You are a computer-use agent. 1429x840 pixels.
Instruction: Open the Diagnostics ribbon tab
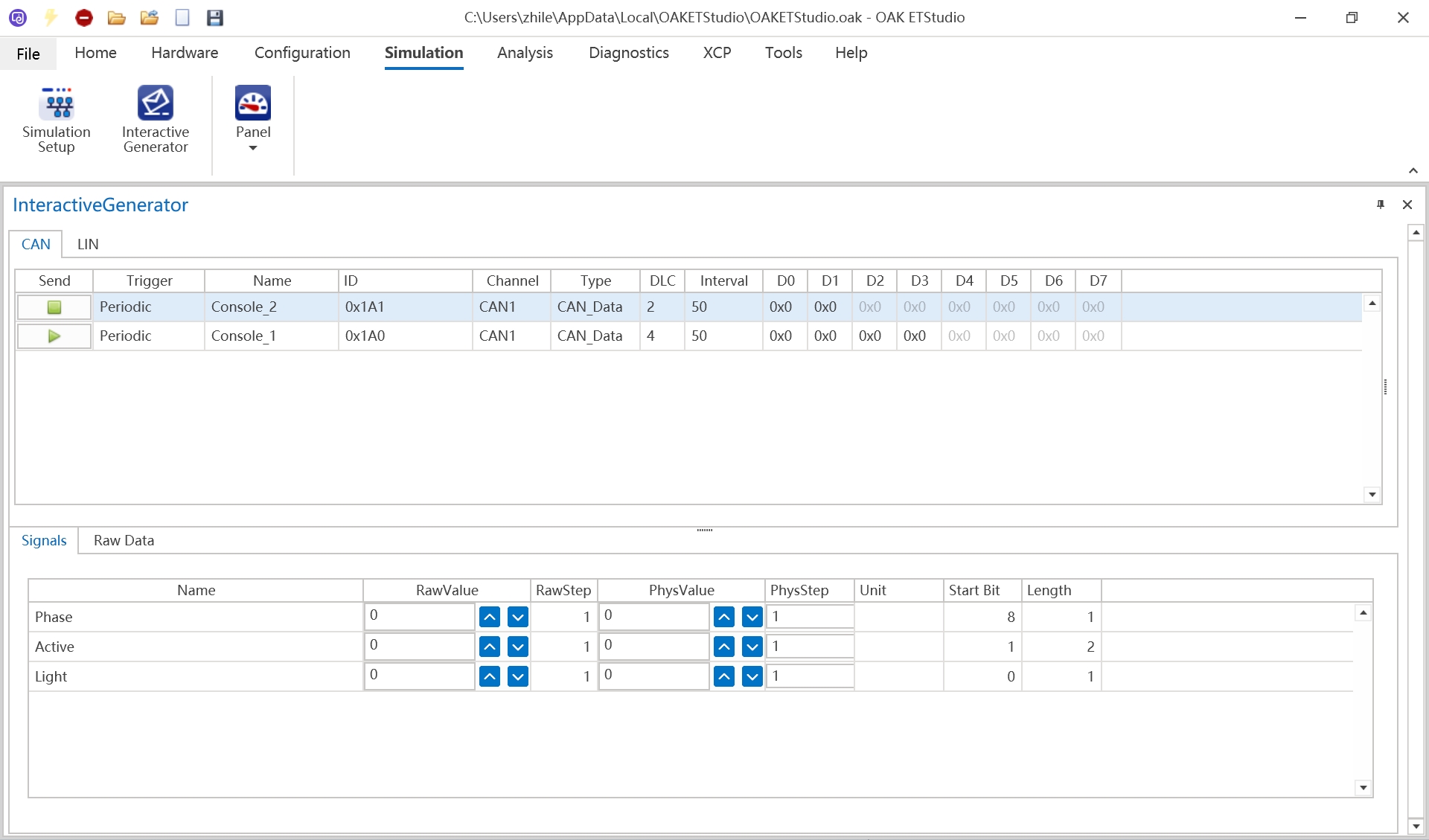(628, 53)
